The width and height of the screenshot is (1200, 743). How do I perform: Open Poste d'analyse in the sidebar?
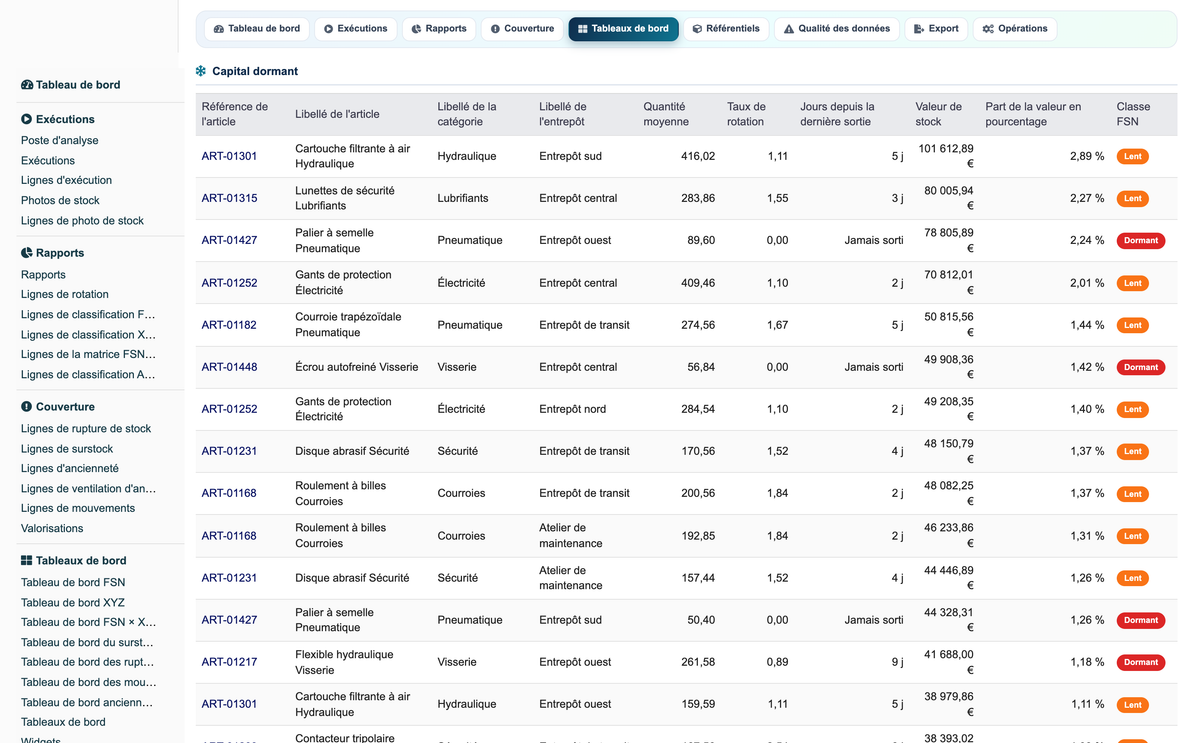60,141
